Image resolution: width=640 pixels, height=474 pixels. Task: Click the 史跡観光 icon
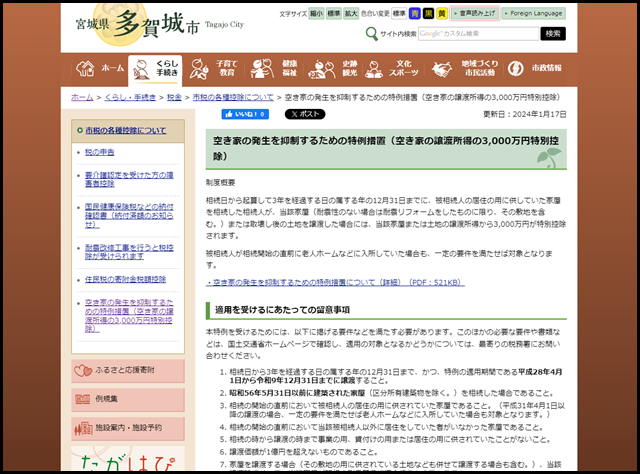(x=321, y=69)
